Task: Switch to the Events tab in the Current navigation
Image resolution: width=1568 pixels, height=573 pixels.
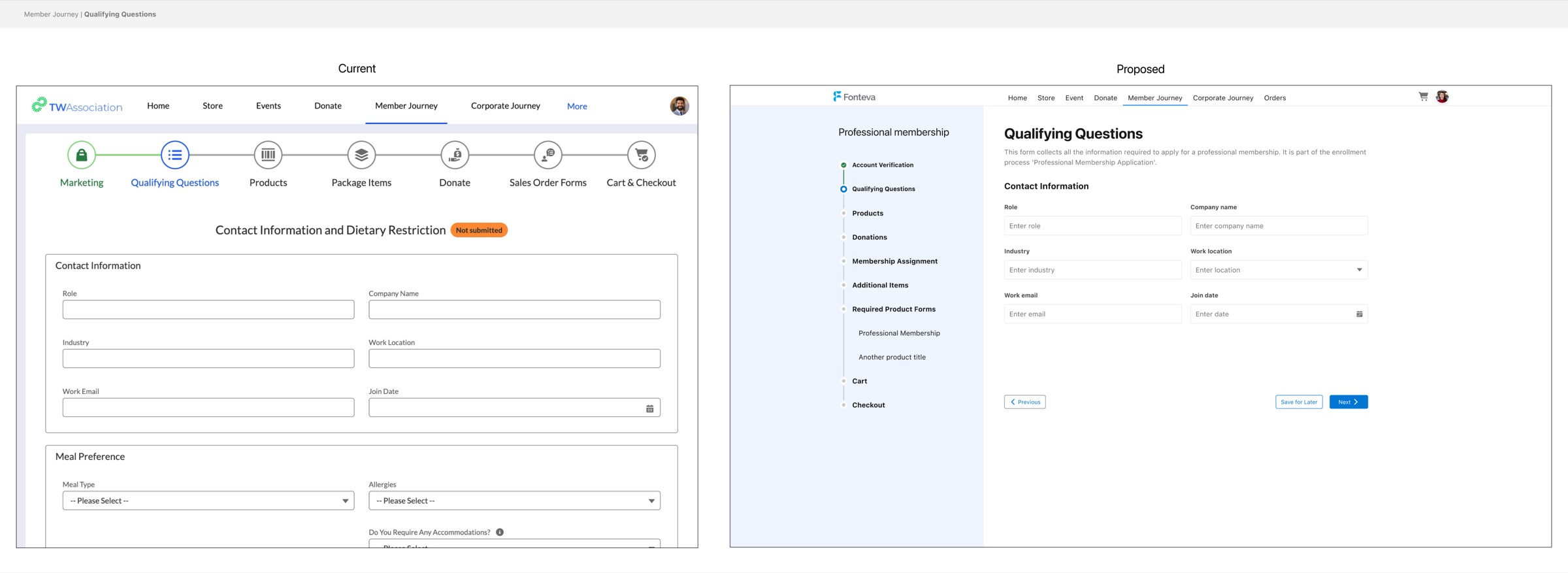Action: coord(269,105)
